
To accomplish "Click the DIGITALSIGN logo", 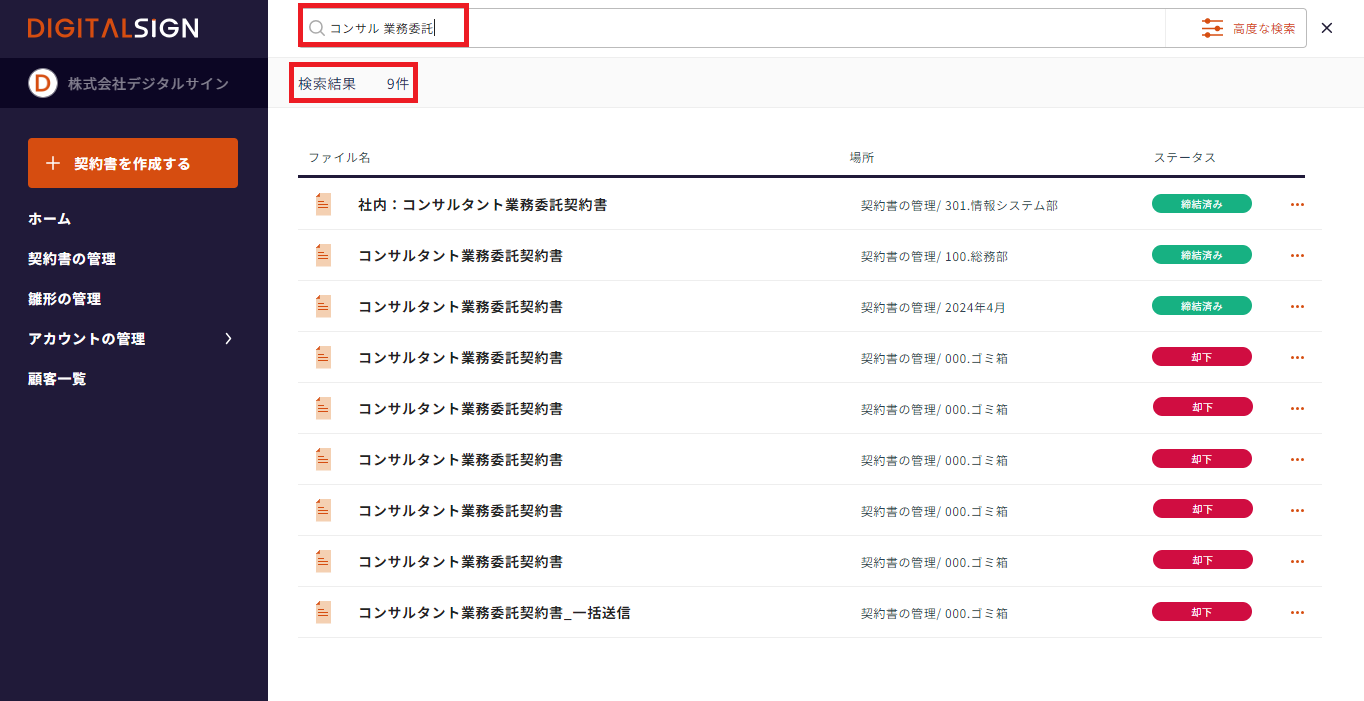I will coord(113,28).
